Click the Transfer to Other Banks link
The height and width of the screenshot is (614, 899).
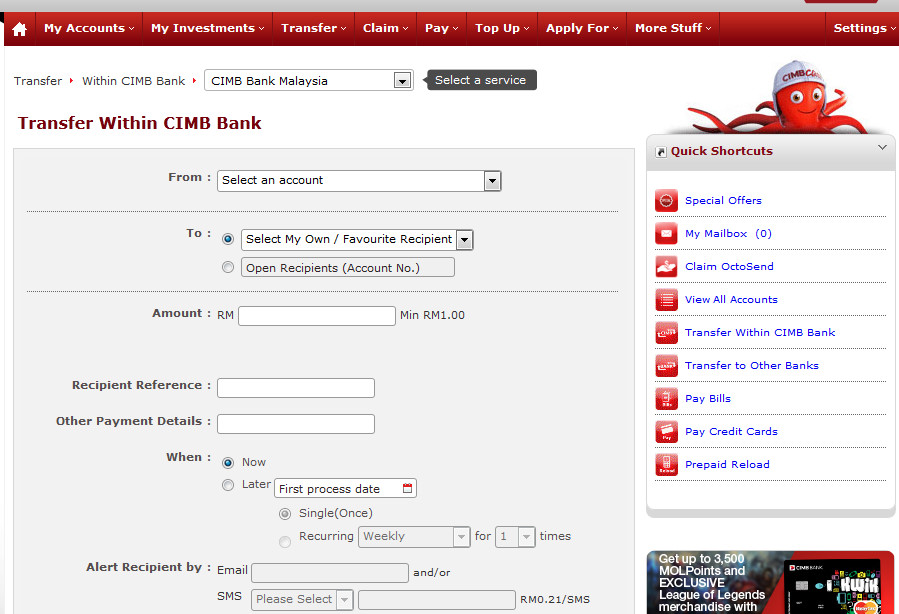pos(752,365)
